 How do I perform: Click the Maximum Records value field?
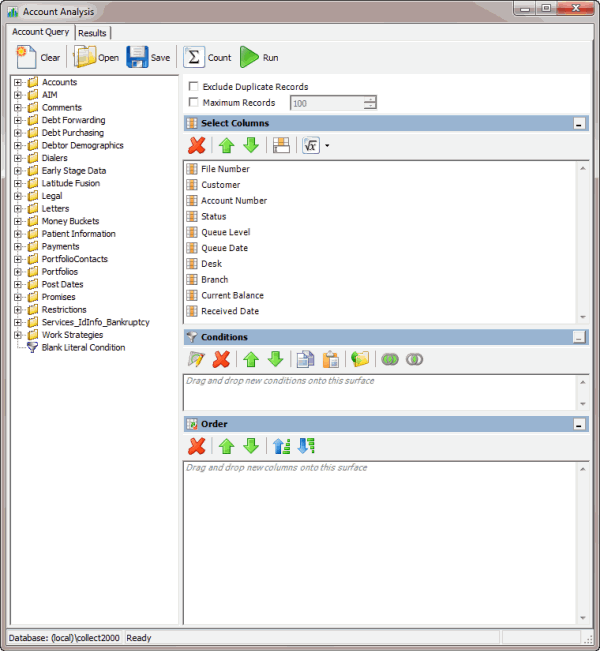[x=327, y=103]
